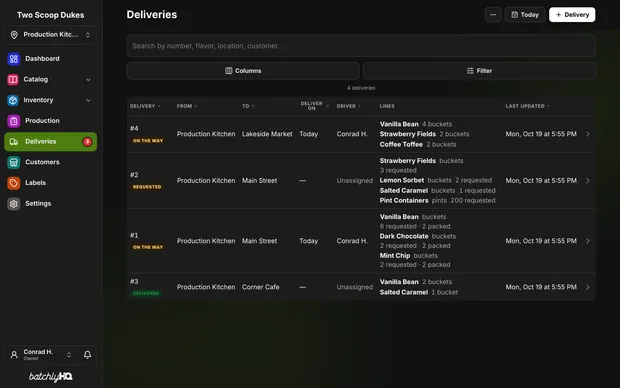The image size is (620, 388).
Task: Click the red badge on Deliveries
Action: click(87, 142)
